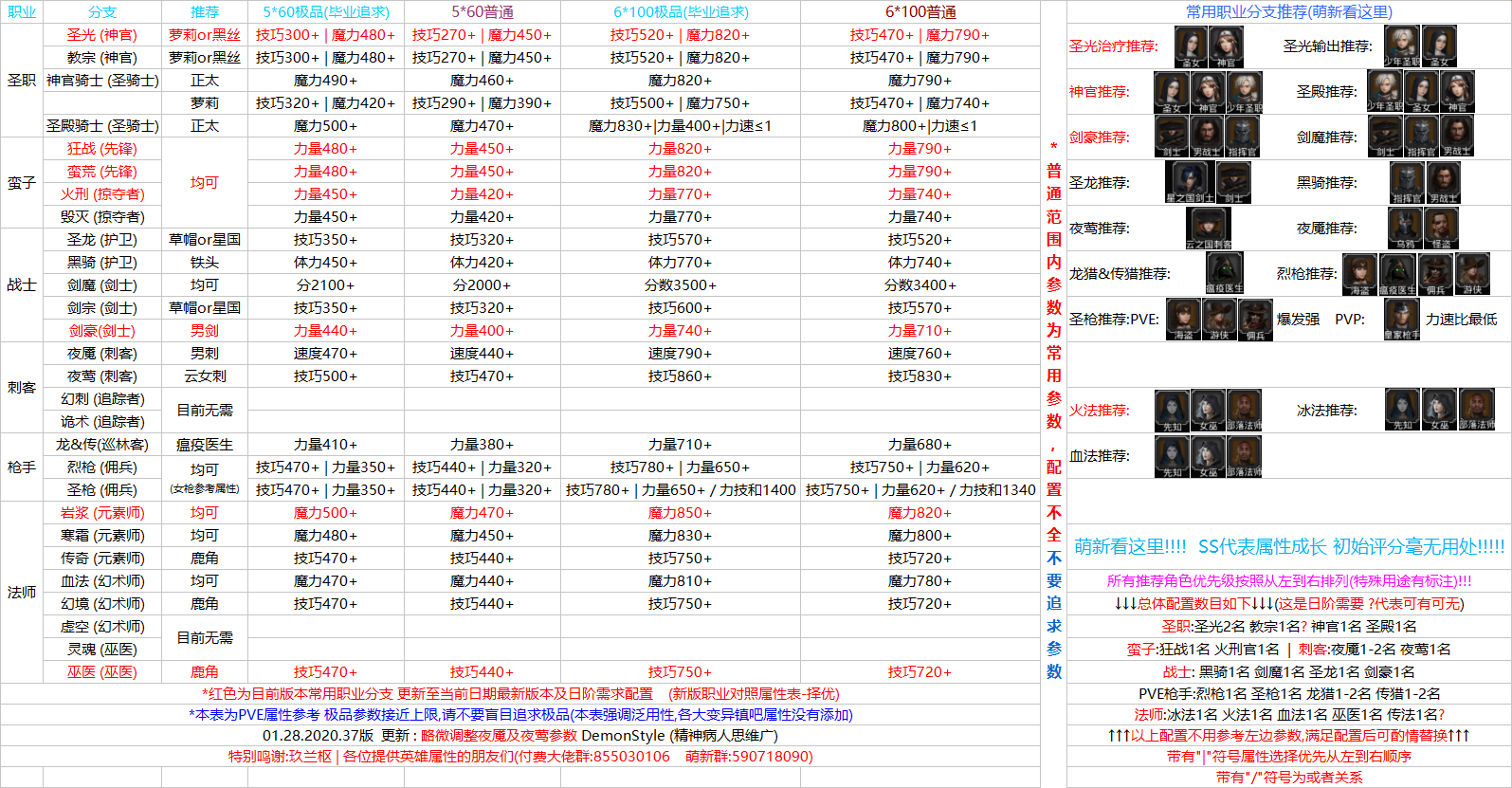The height and width of the screenshot is (788, 1512).
Task: Click the 岩浆 (元素师) branch cell
Action: (102, 513)
